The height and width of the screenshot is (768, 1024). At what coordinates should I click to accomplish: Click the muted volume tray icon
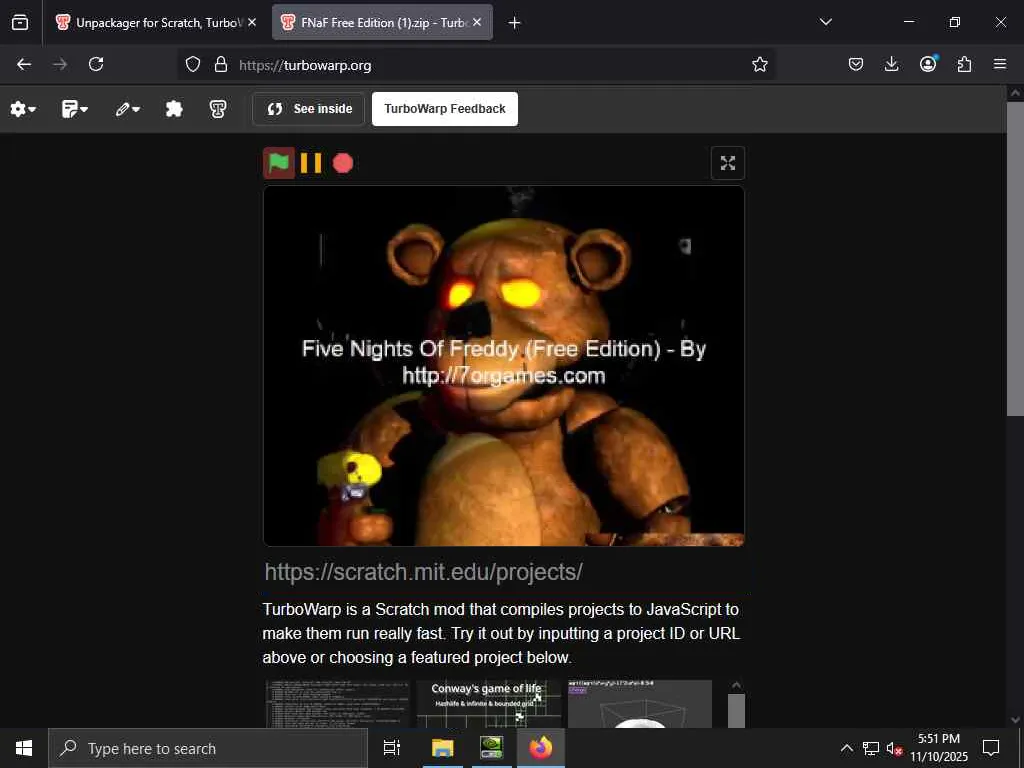click(894, 748)
